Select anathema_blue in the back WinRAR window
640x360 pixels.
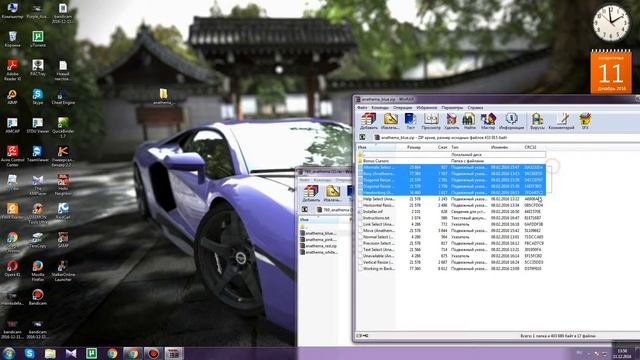coord(318,233)
